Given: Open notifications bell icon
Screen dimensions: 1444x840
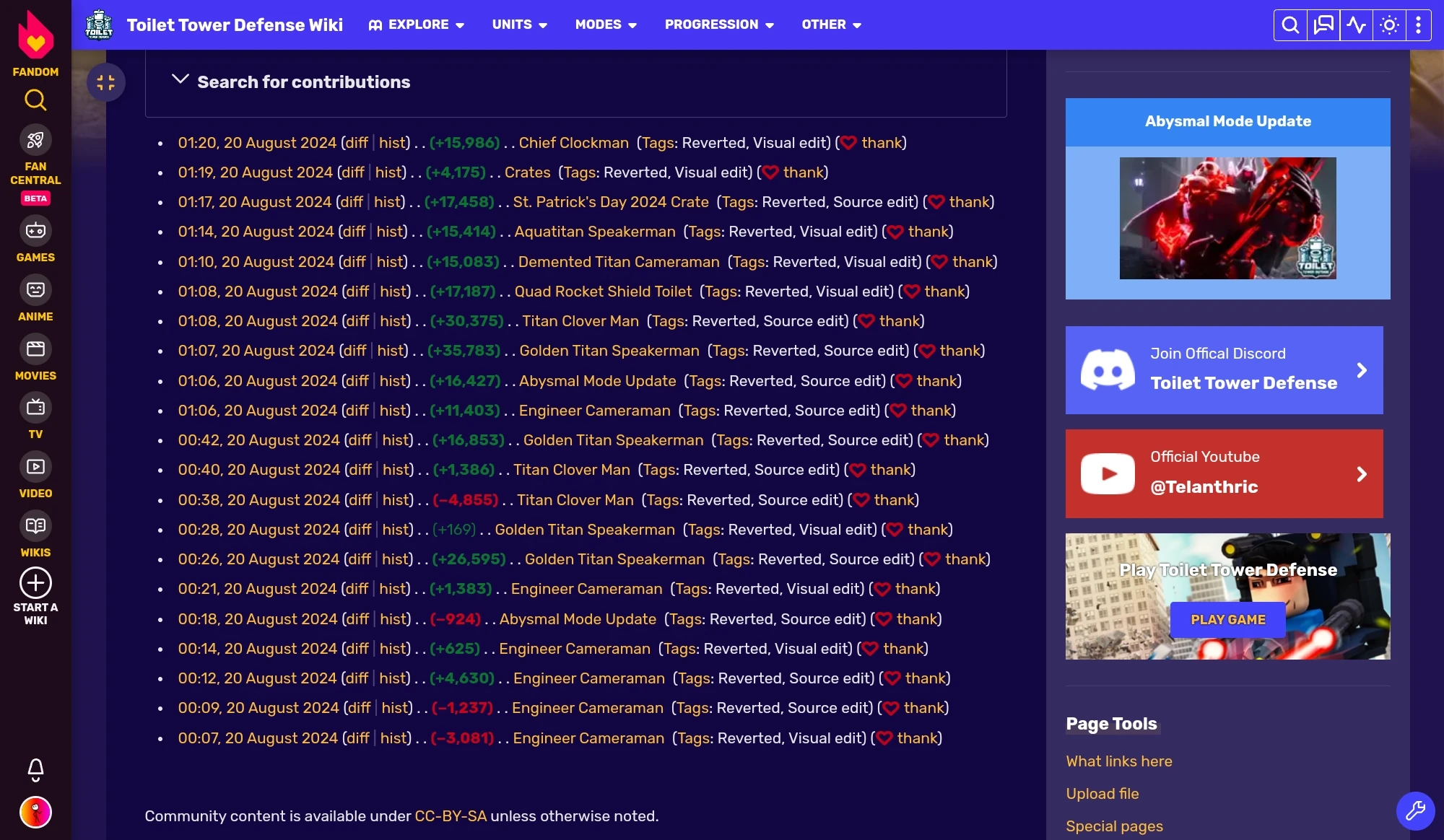Looking at the screenshot, I should coord(35,770).
